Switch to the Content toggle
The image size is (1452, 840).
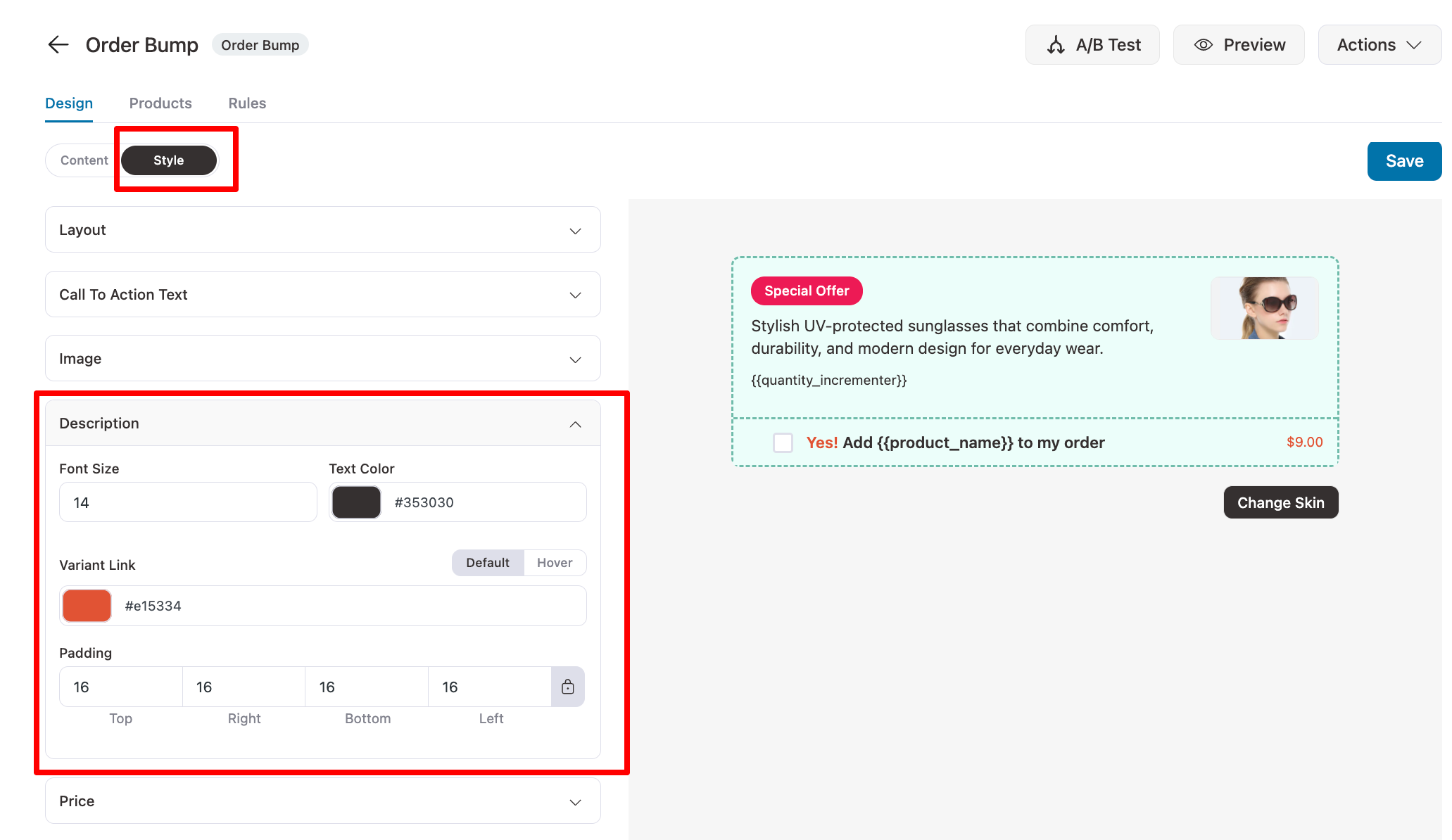[84, 160]
